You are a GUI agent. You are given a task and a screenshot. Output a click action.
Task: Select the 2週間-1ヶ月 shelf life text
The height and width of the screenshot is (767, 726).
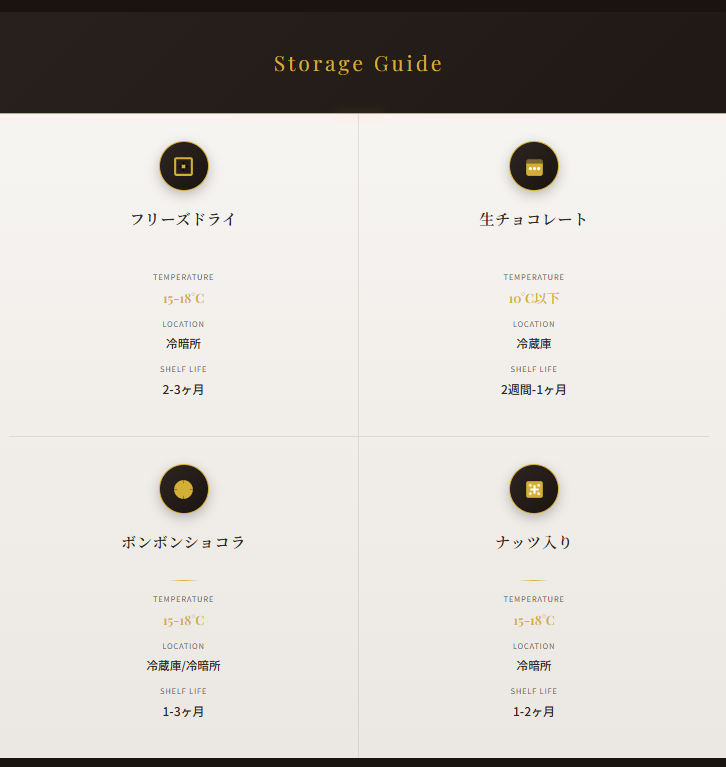pos(534,389)
